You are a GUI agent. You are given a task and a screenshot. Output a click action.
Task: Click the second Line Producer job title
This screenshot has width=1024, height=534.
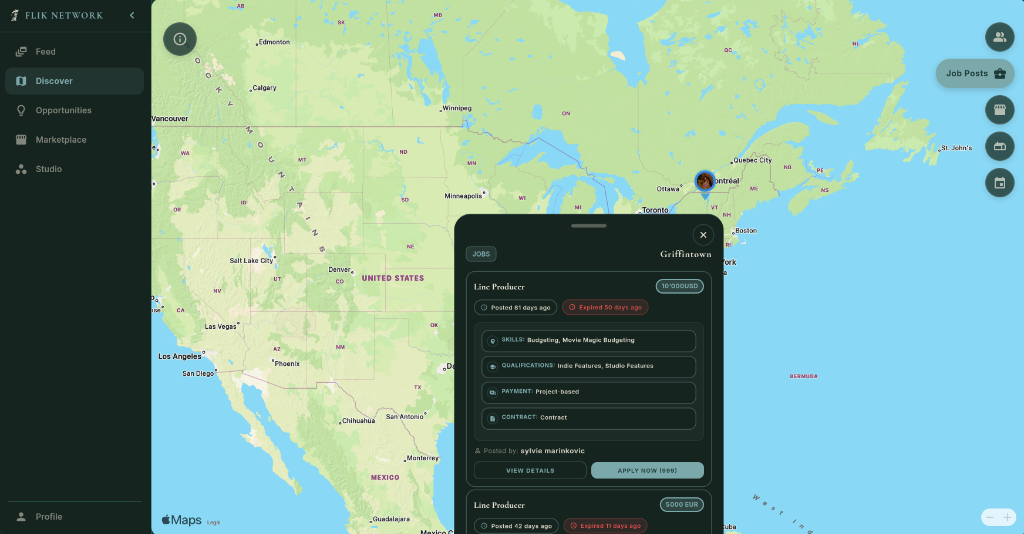click(x=499, y=505)
